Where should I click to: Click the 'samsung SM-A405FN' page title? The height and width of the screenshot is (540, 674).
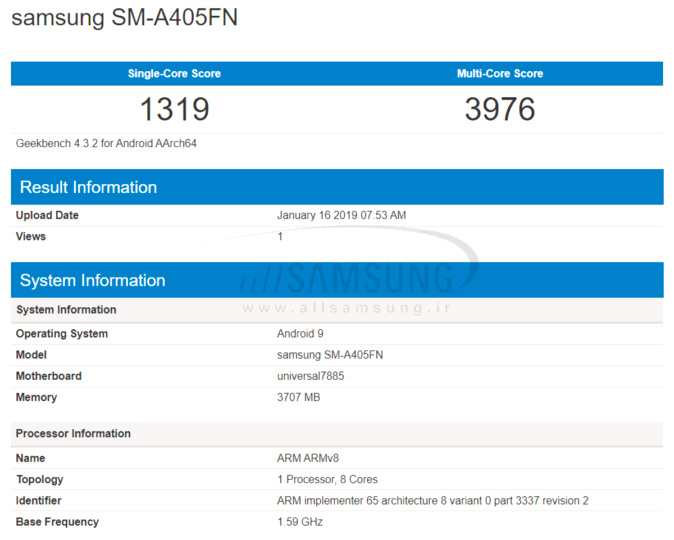(125, 18)
